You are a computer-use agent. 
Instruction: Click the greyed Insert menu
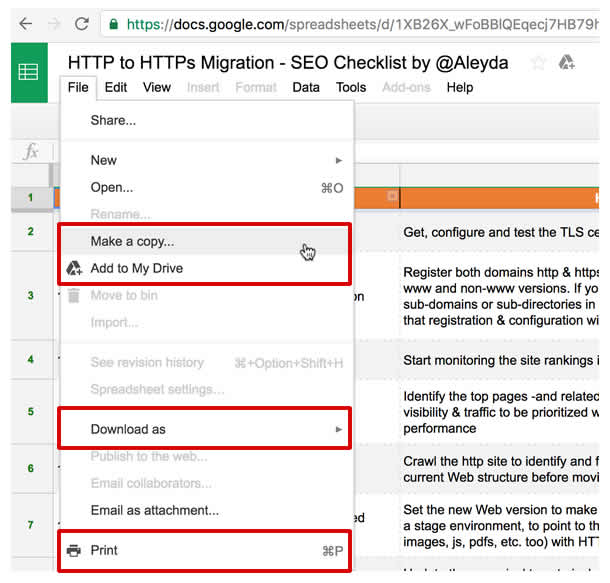203,87
